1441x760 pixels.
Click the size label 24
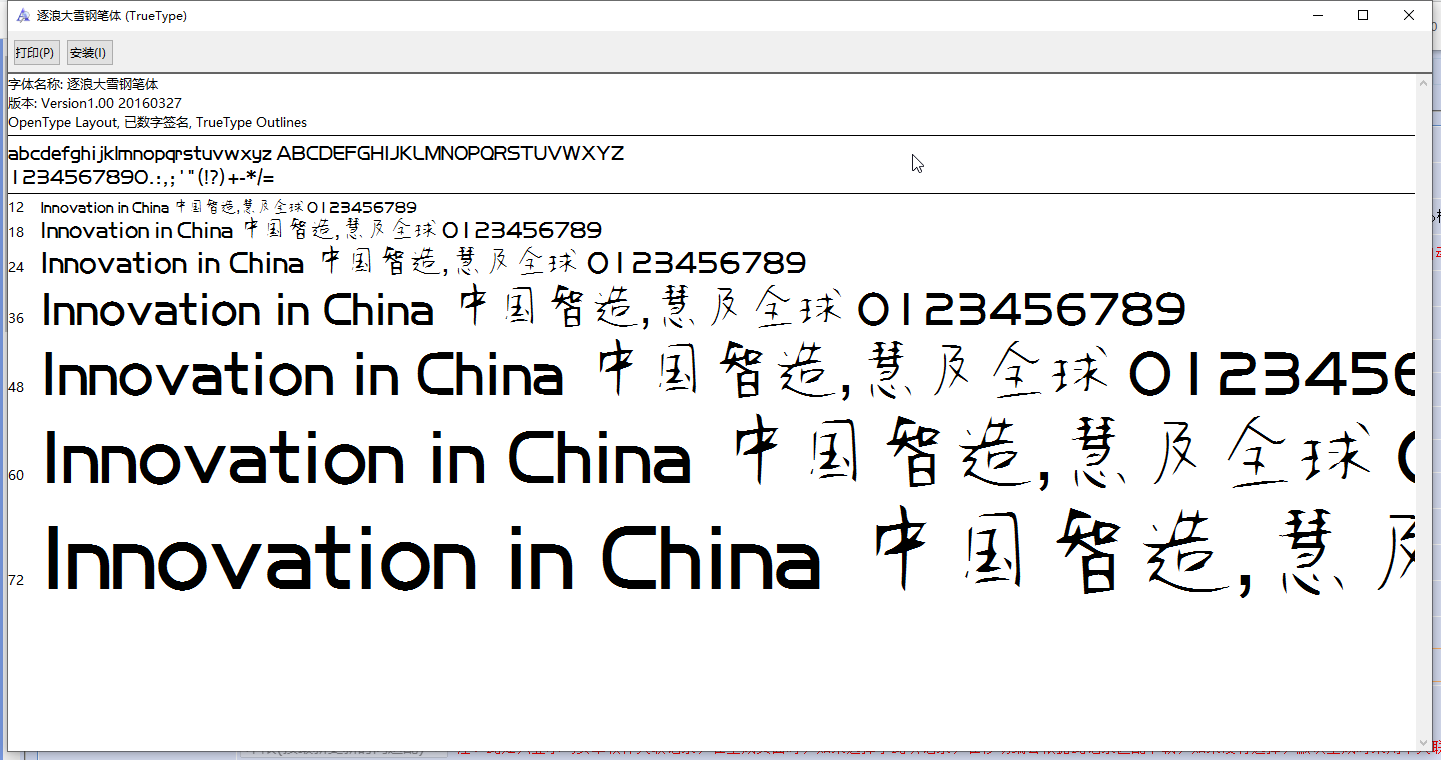16,266
